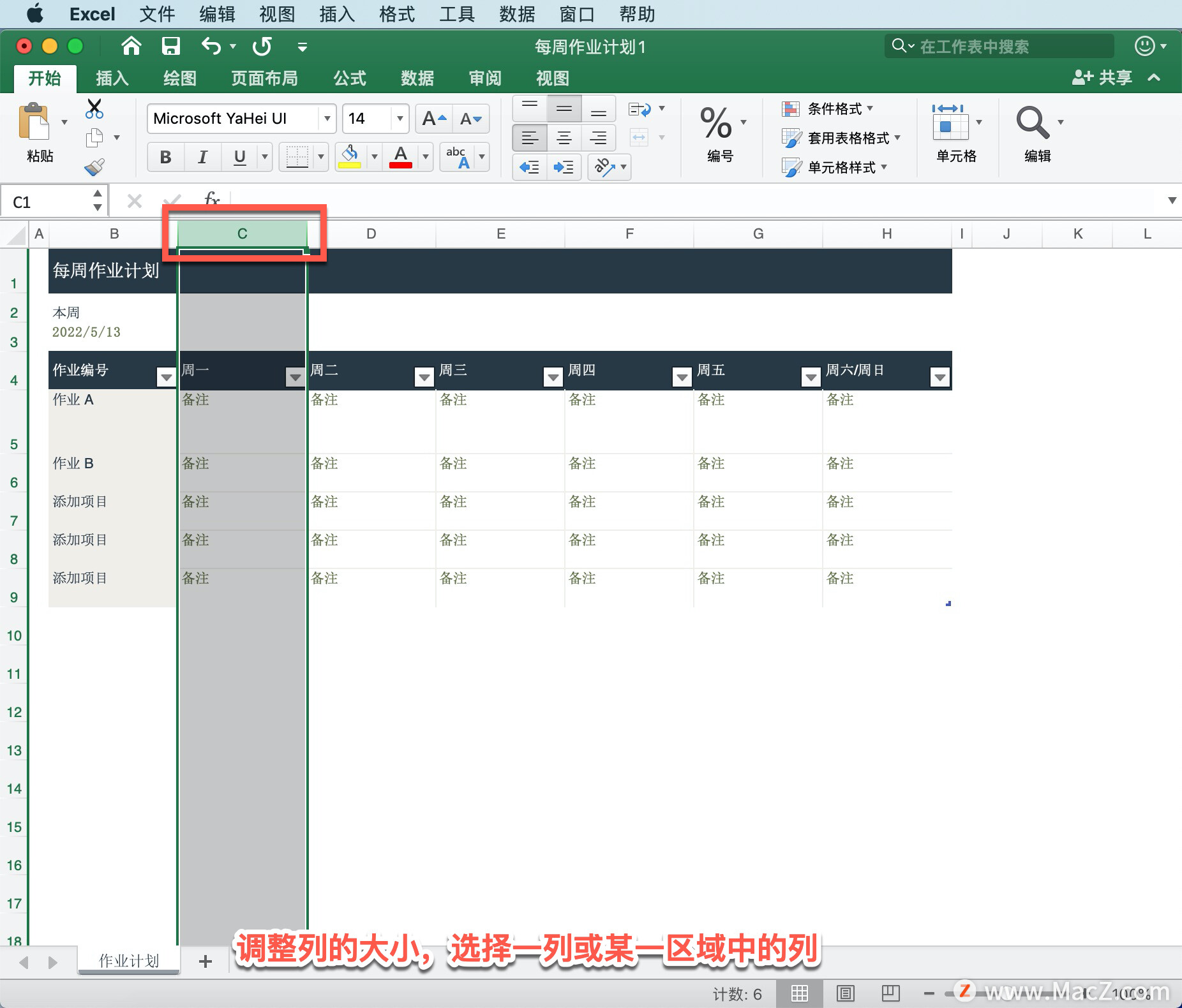Open the font size dropdown

(x=400, y=119)
